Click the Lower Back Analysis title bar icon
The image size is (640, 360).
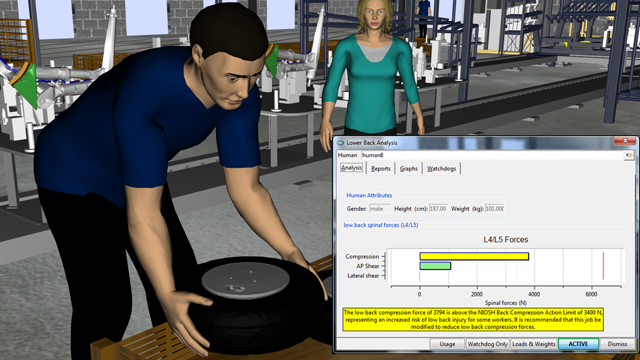(x=340, y=143)
